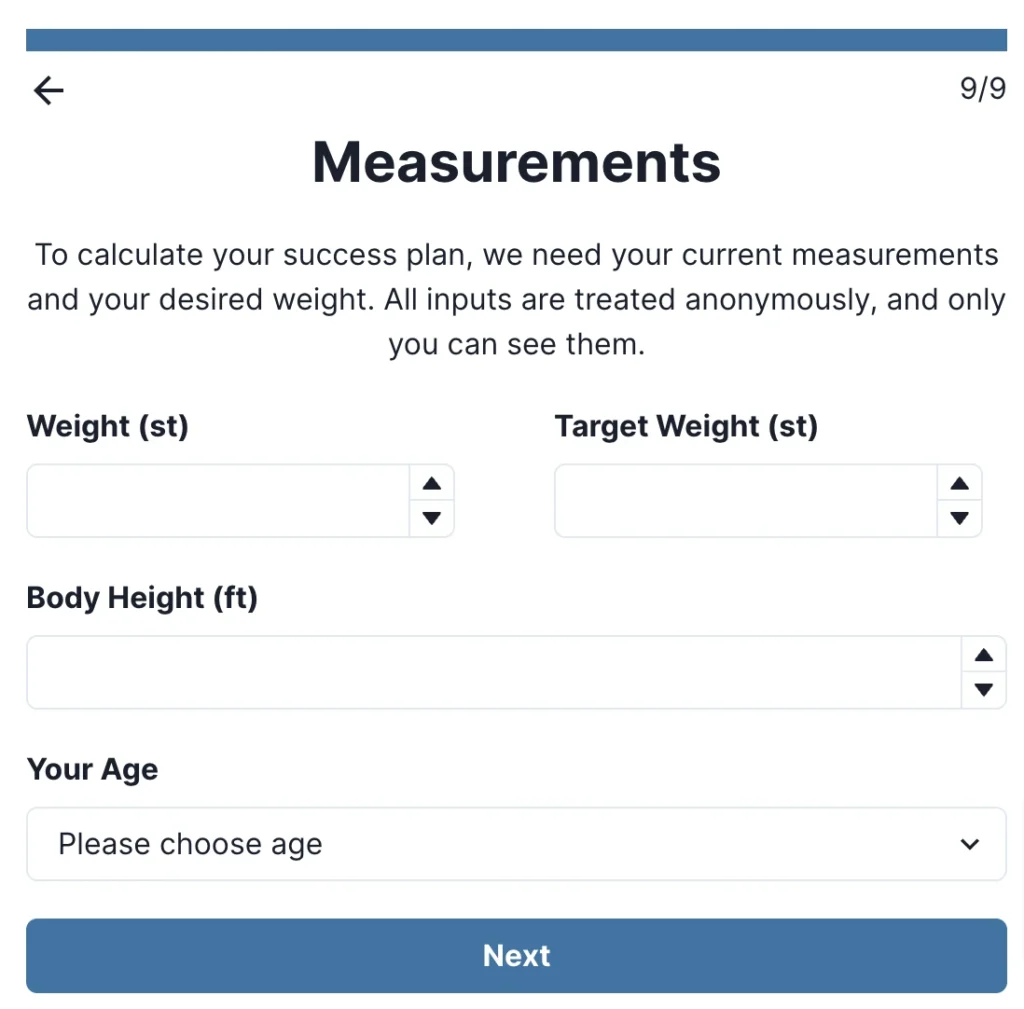This screenshot has height=1009, width=1024.
Task: Click the "Weight (st)" label
Action: [108, 427]
